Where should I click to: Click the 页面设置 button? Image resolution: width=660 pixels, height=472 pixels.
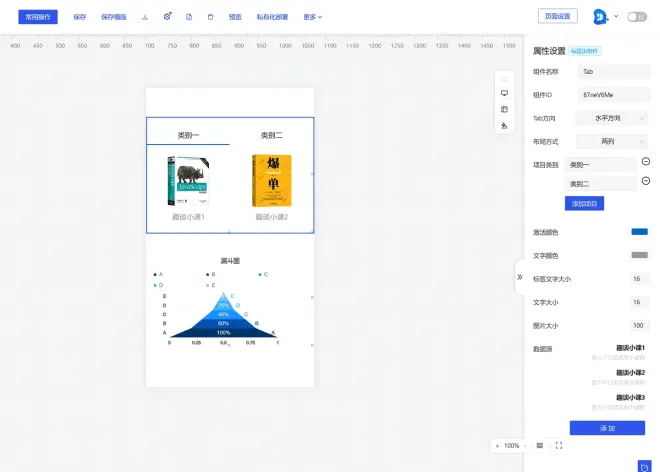558,17
